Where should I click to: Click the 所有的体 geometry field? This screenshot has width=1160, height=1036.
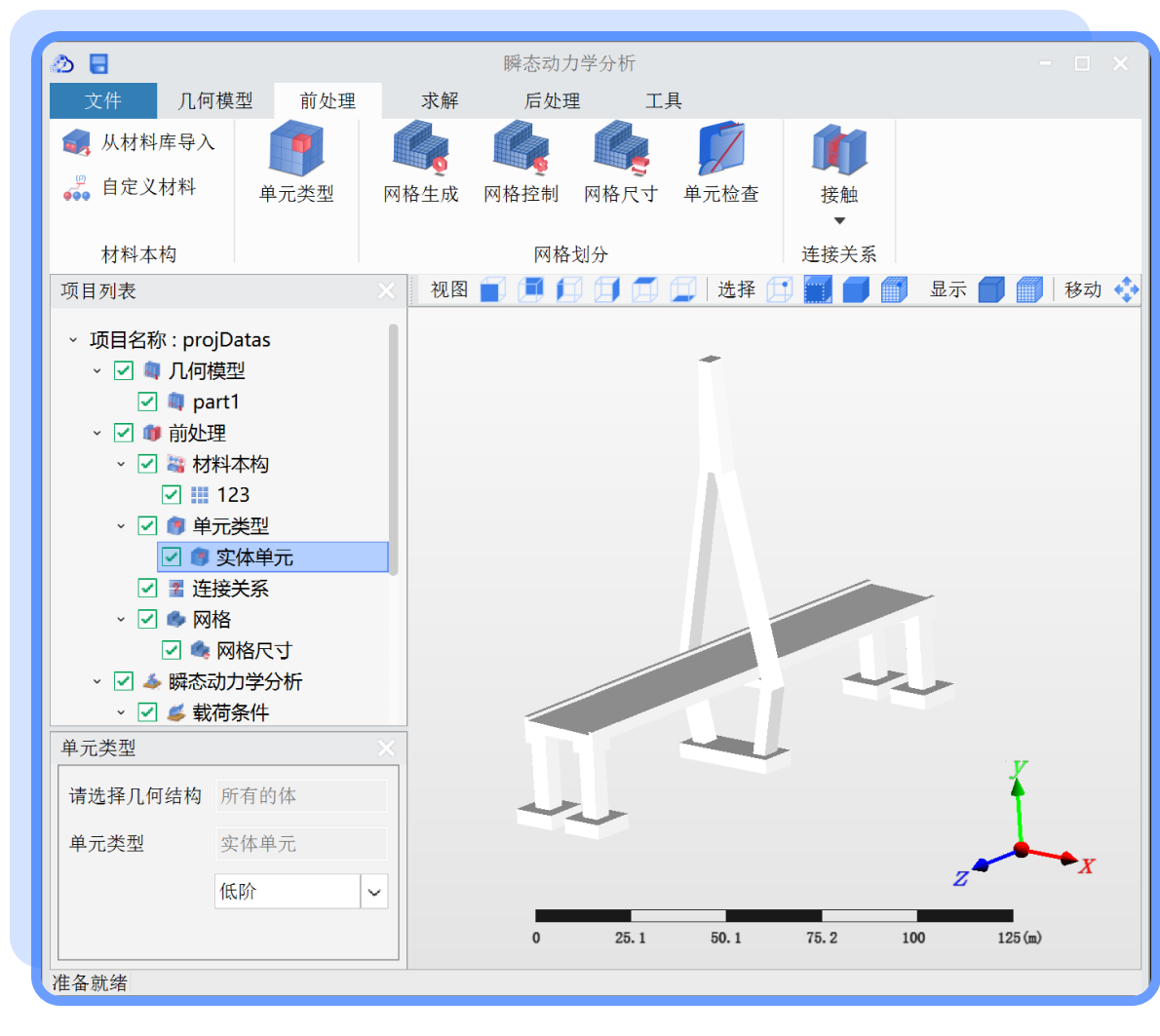click(x=301, y=795)
